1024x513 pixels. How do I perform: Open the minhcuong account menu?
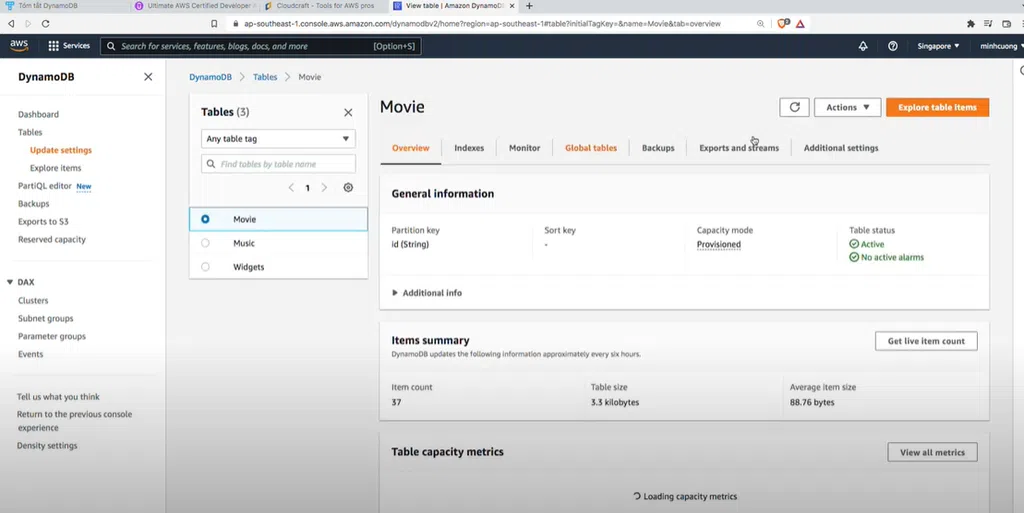tap(1001, 46)
